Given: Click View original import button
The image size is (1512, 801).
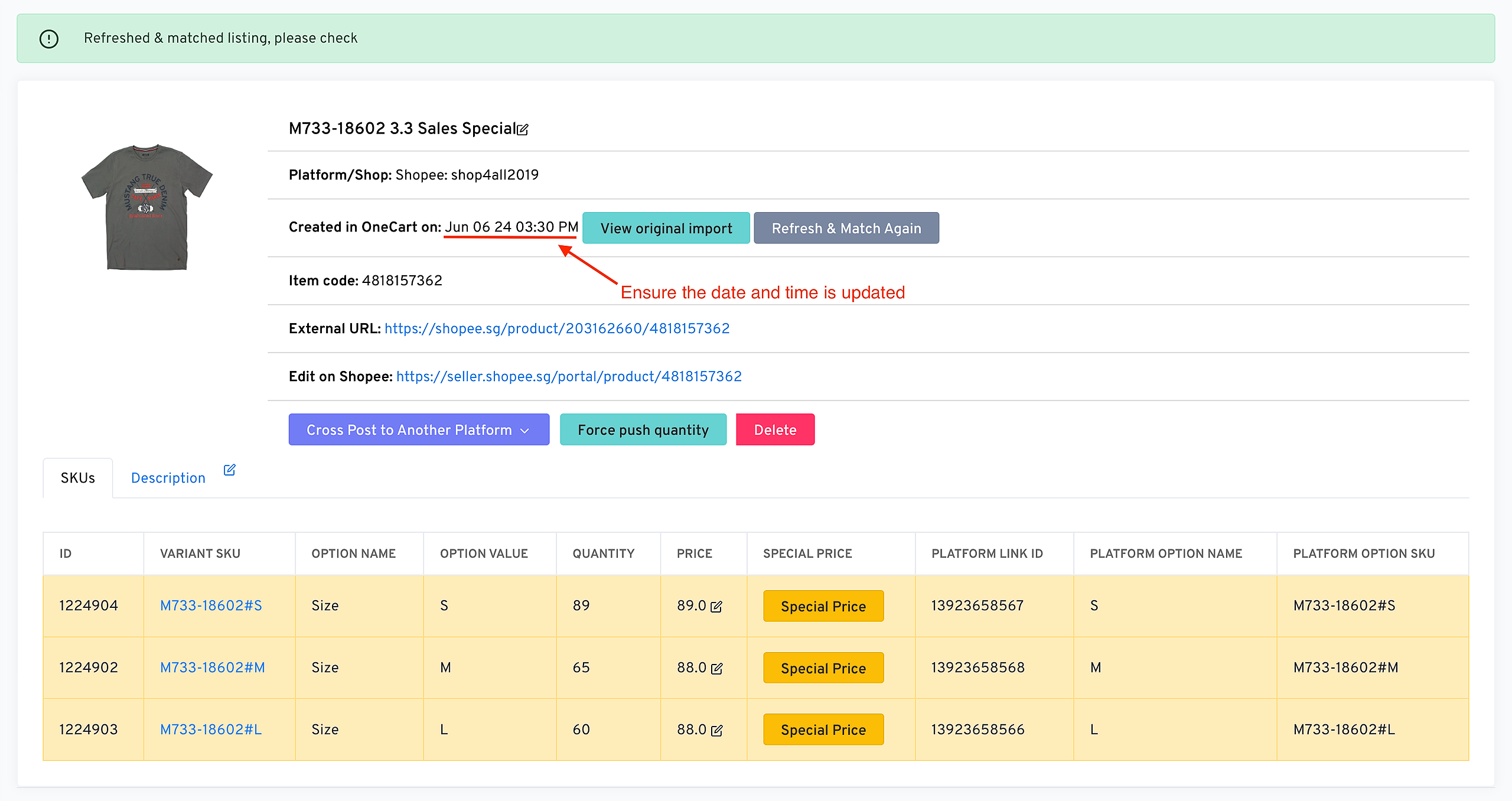Looking at the screenshot, I should pyautogui.click(x=666, y=228).
